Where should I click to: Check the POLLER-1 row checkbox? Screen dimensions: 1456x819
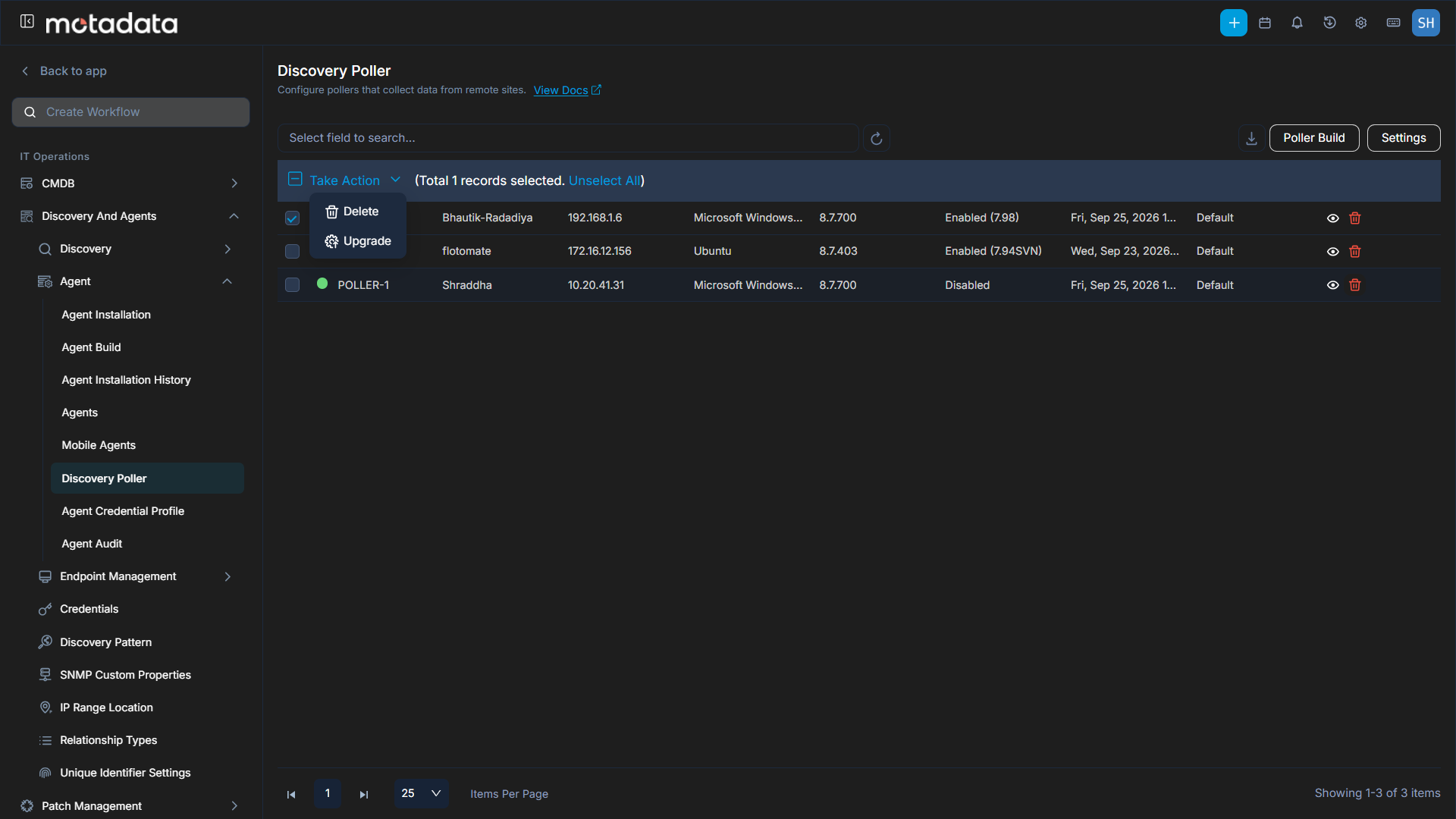coord(292,285)
